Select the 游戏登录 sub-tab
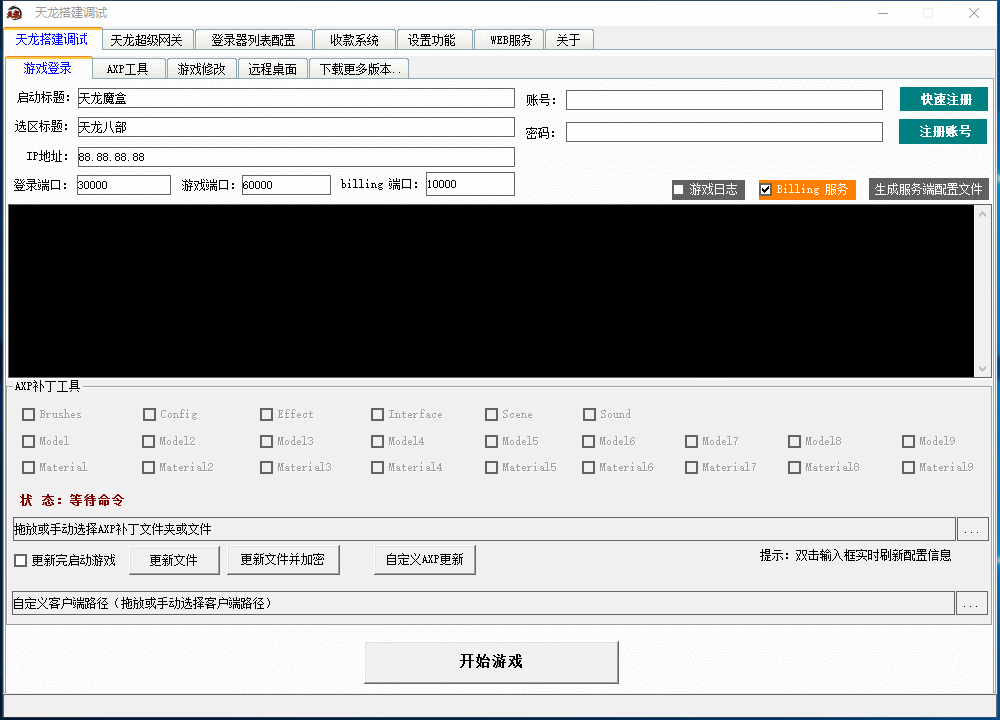The height and width of the screenshot is (720, 1000). click(48, 68)
